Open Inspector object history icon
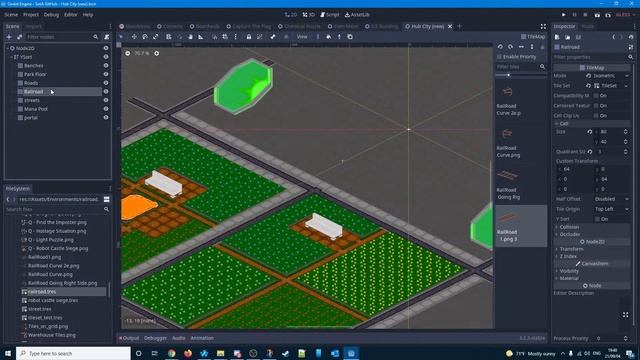Viewport: 640px width, 360px height. [x=631, y=37]
